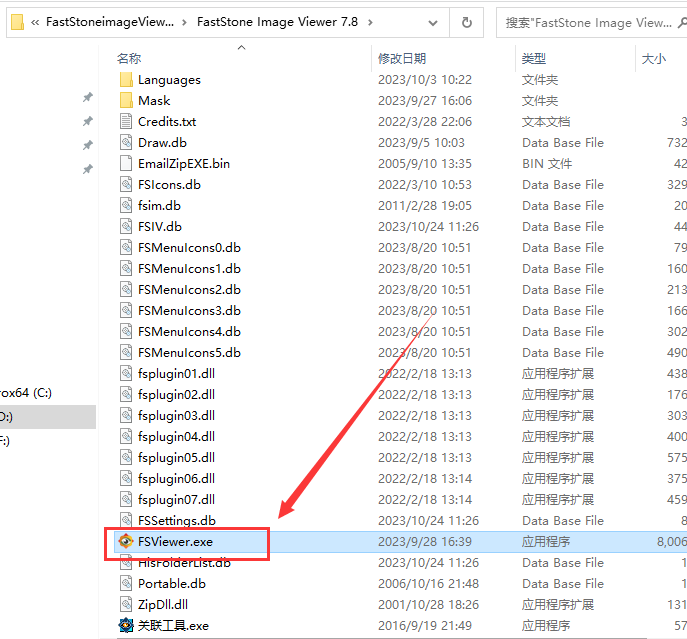Click the 2016/9/19 21:49 date cell
Screen dimensions: 687x639
(425, 626)
